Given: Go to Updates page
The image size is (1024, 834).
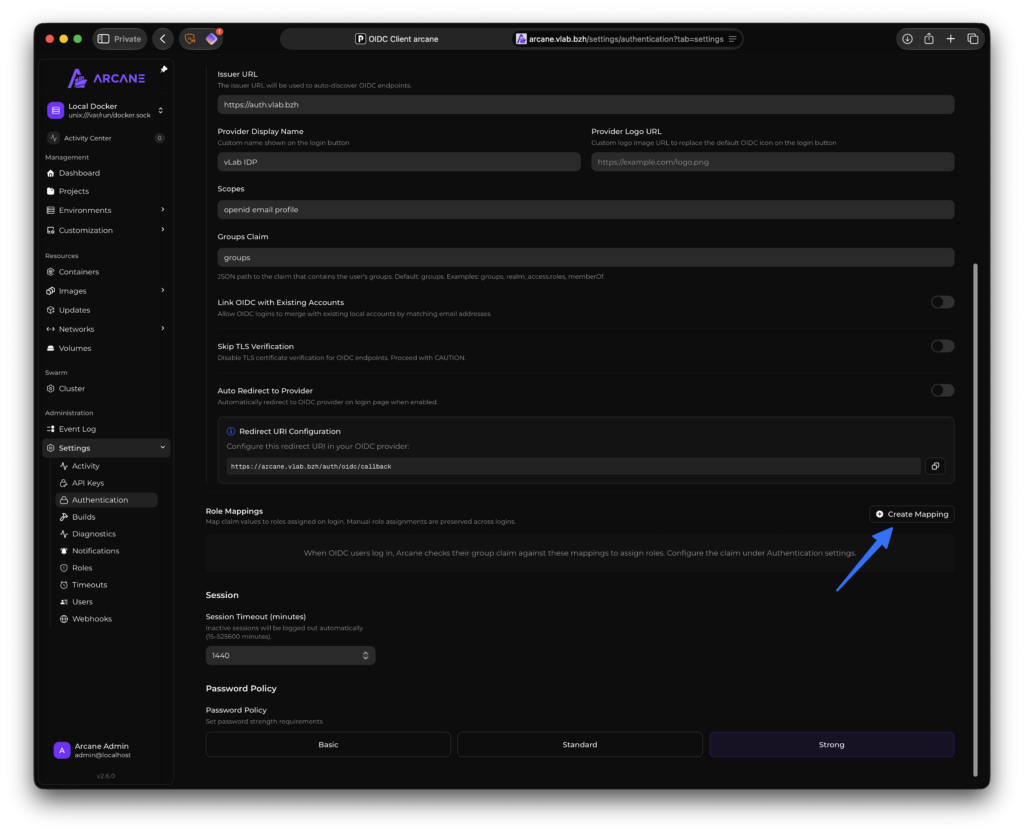Looking at the screenshot, I should 74,310.
